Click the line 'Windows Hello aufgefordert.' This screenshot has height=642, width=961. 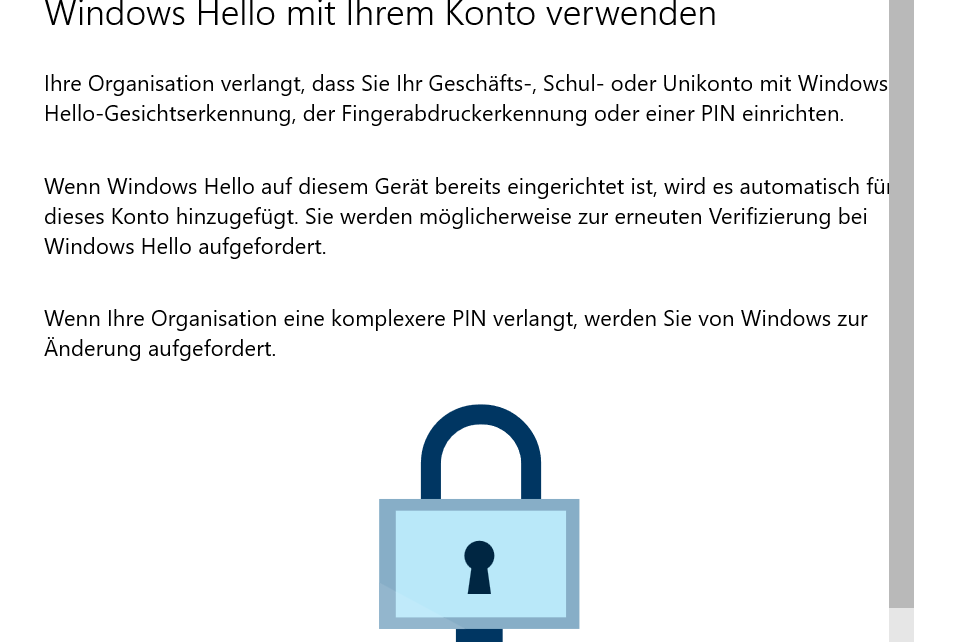tap(185, 246)
